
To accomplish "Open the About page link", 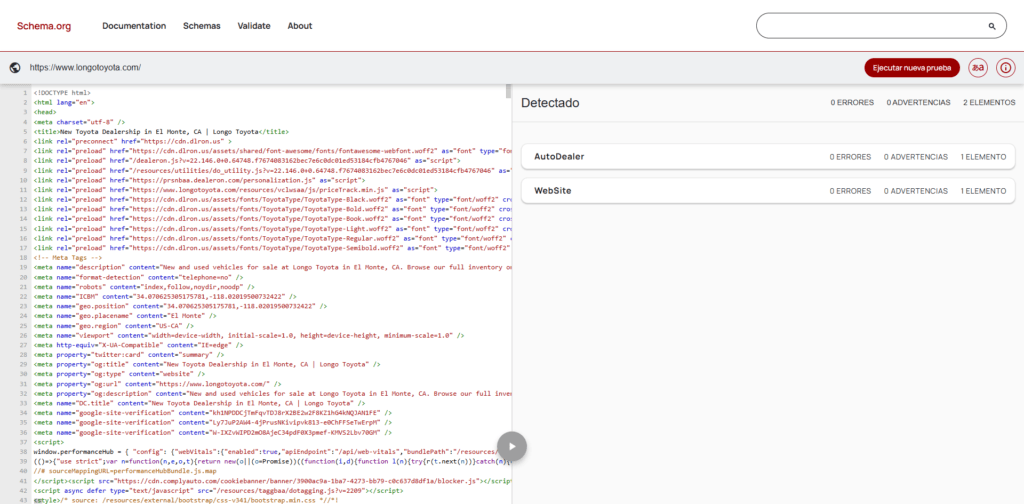I will (300, 26).
